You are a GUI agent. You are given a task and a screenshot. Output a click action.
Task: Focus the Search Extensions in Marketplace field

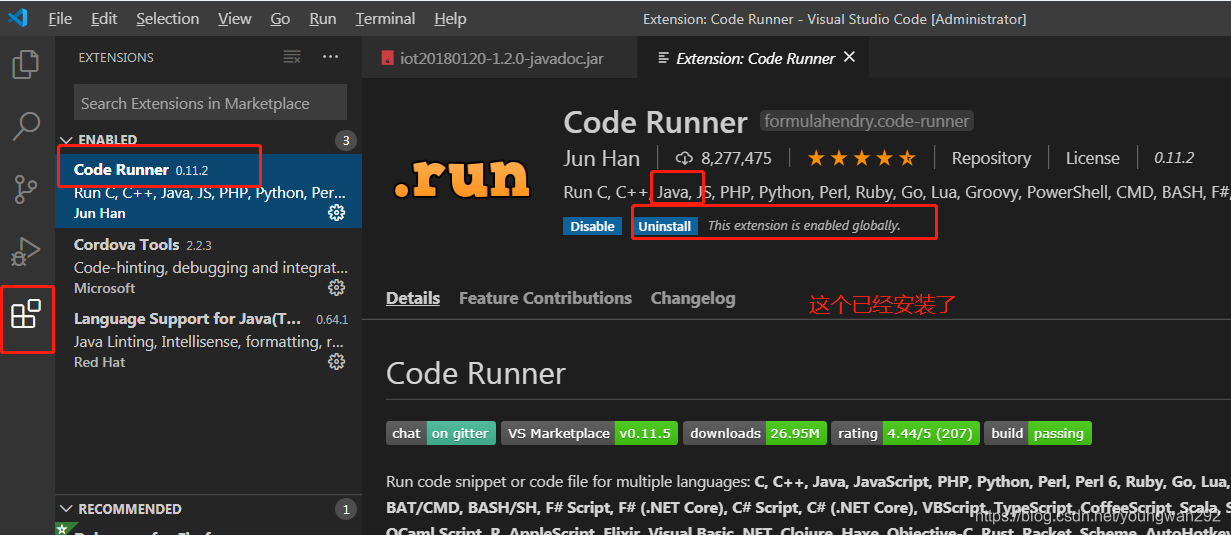210,103
